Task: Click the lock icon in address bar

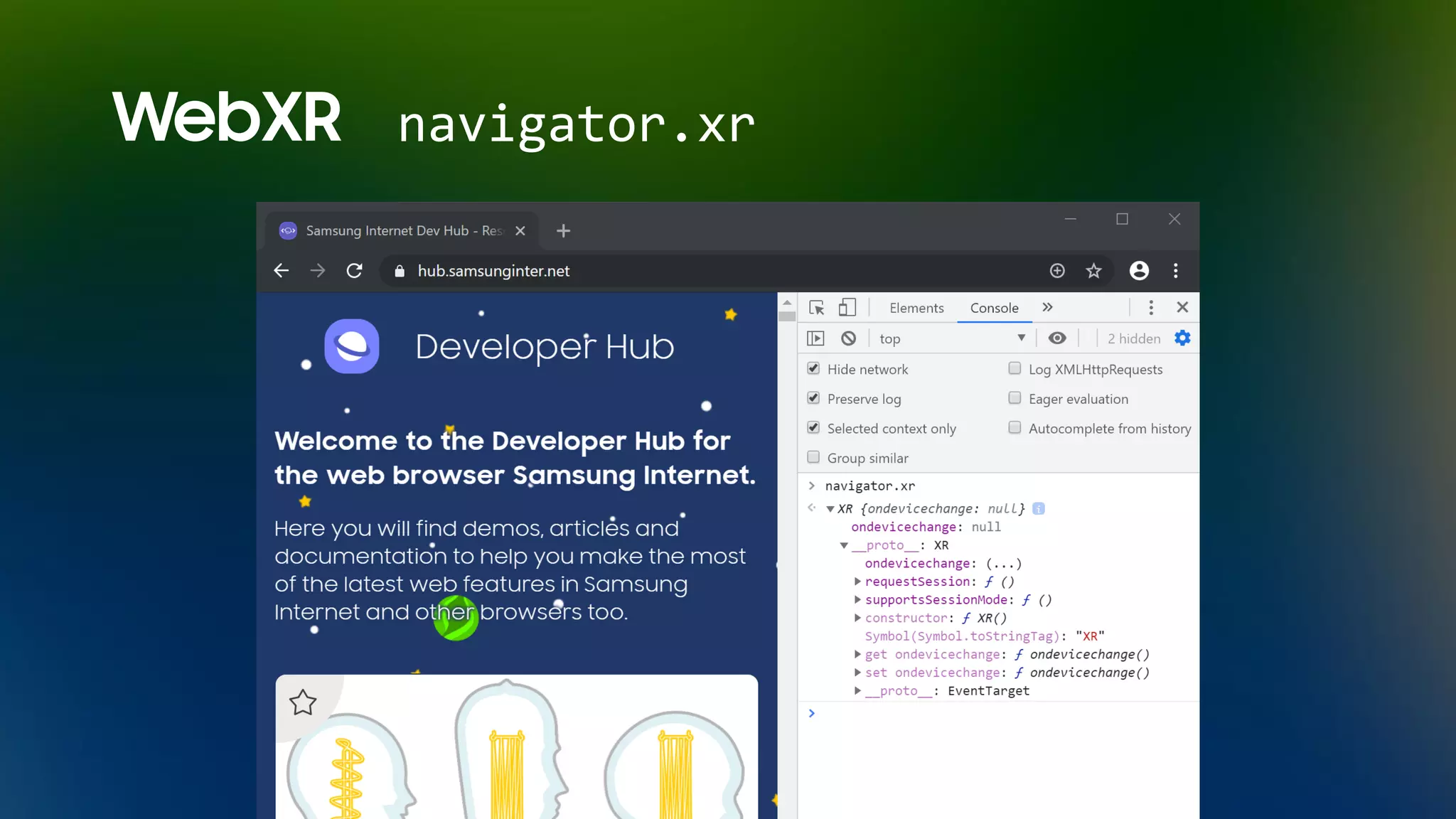Action: [400, 271]
